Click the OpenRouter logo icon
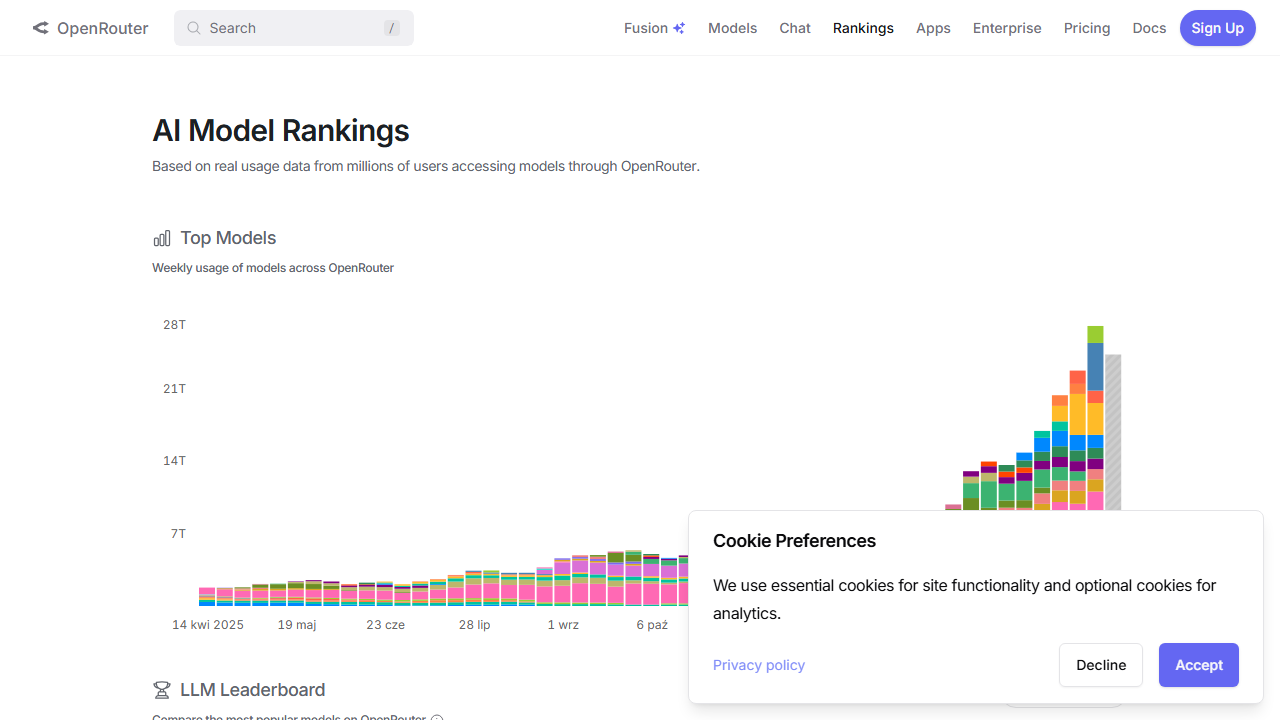The width and height of the screenshot is (1280, 720). coord(40,28)
